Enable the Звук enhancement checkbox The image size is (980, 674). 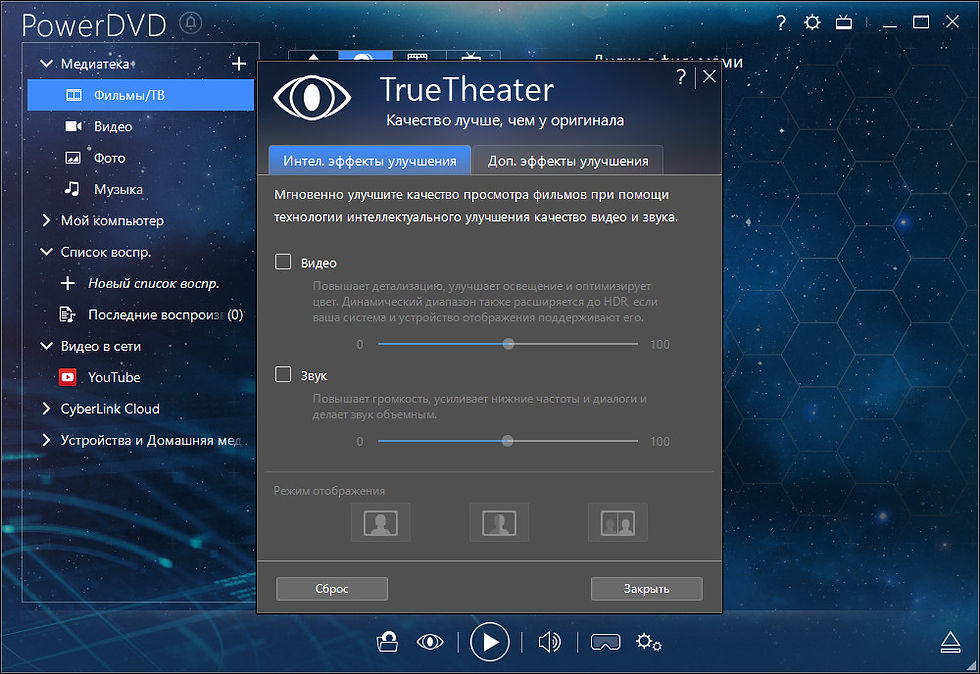[x=283, y=374]
